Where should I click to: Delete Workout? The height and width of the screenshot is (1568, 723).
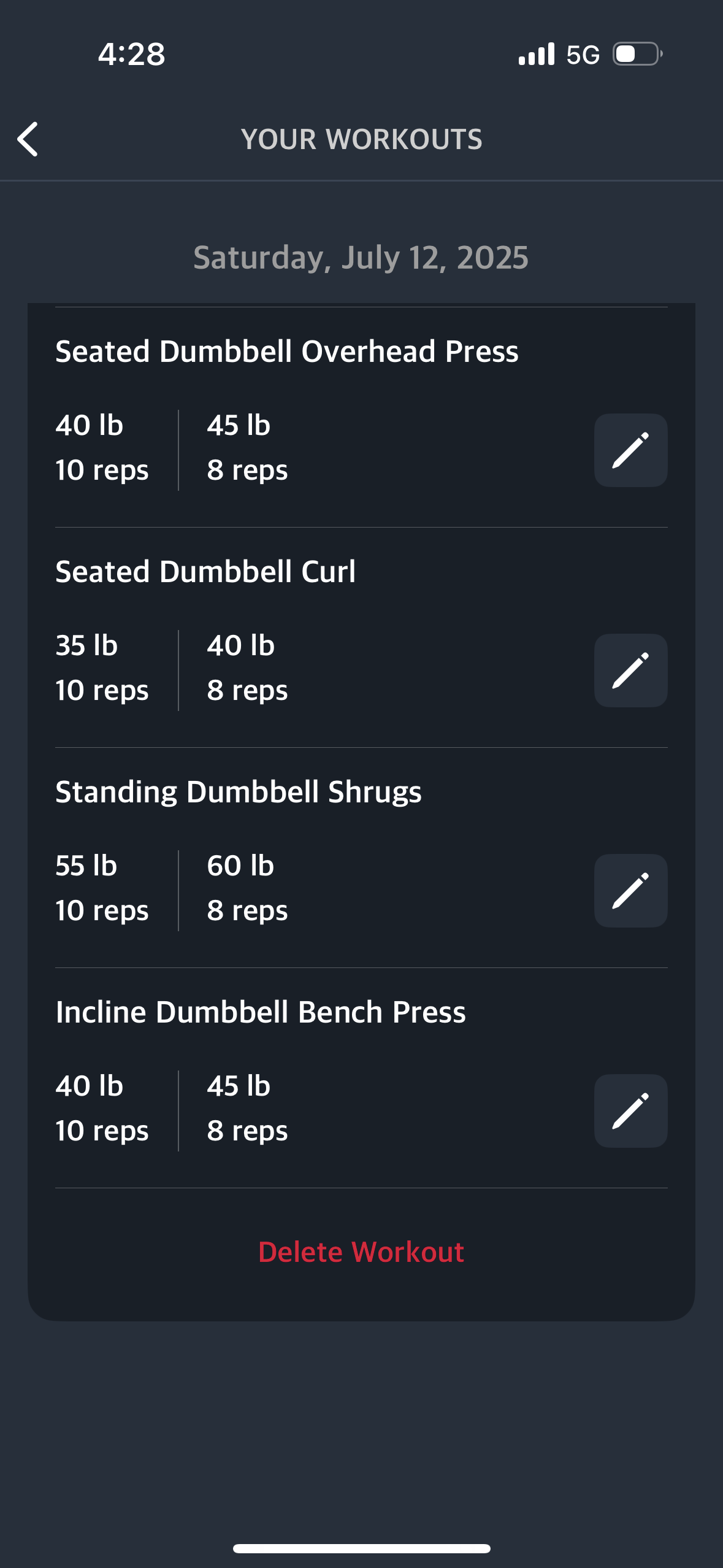(361, 1252)
